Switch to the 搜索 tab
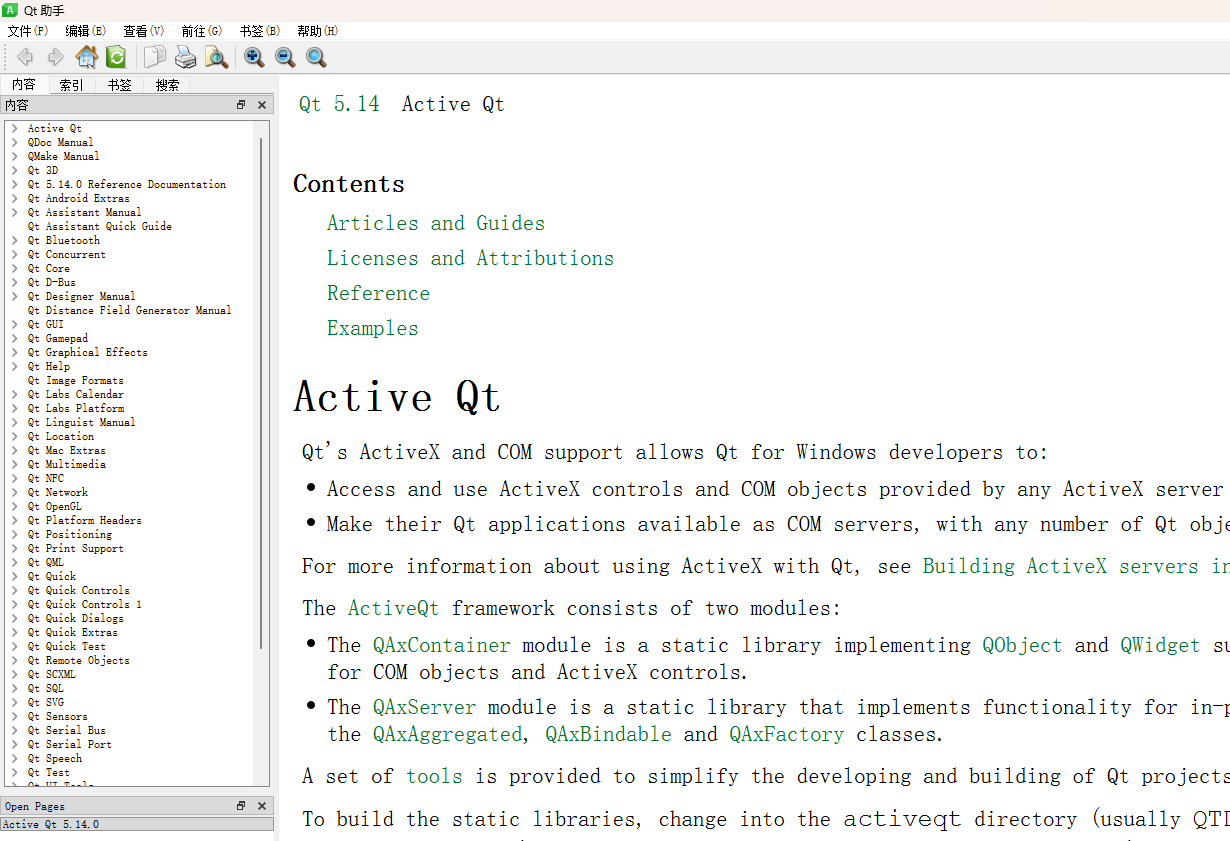The width and height of the screenshot is (1230, 841). pyautogui.click(x=168, y=85)
